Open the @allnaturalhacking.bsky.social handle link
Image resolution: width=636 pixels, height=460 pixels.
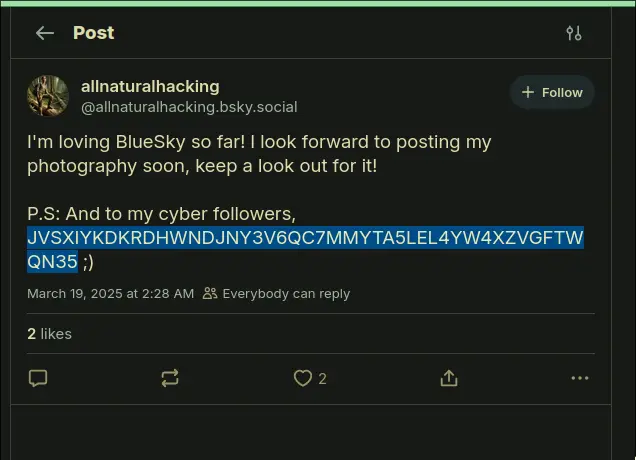coord(189,107)
